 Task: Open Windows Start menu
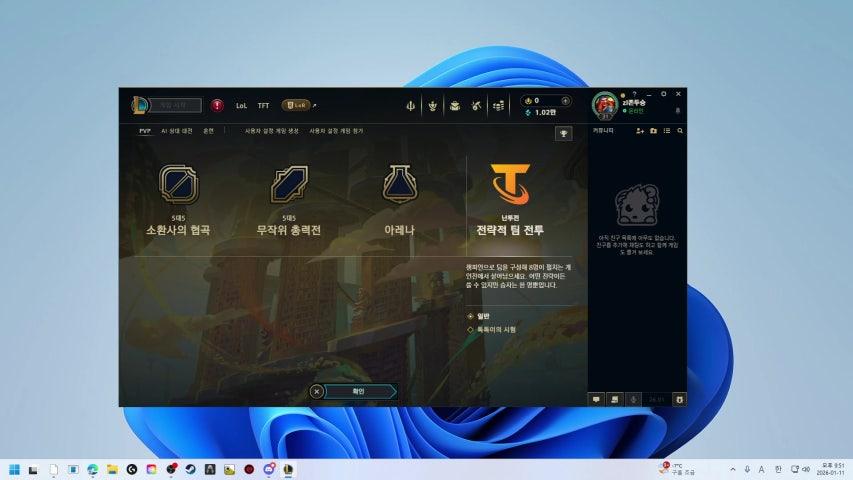click(x=15, y=469)
